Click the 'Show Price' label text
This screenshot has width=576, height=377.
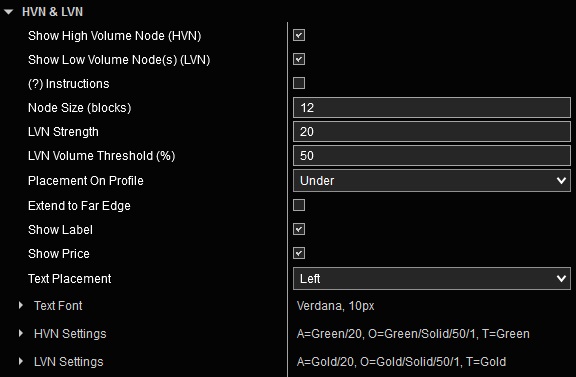point(59,254)
